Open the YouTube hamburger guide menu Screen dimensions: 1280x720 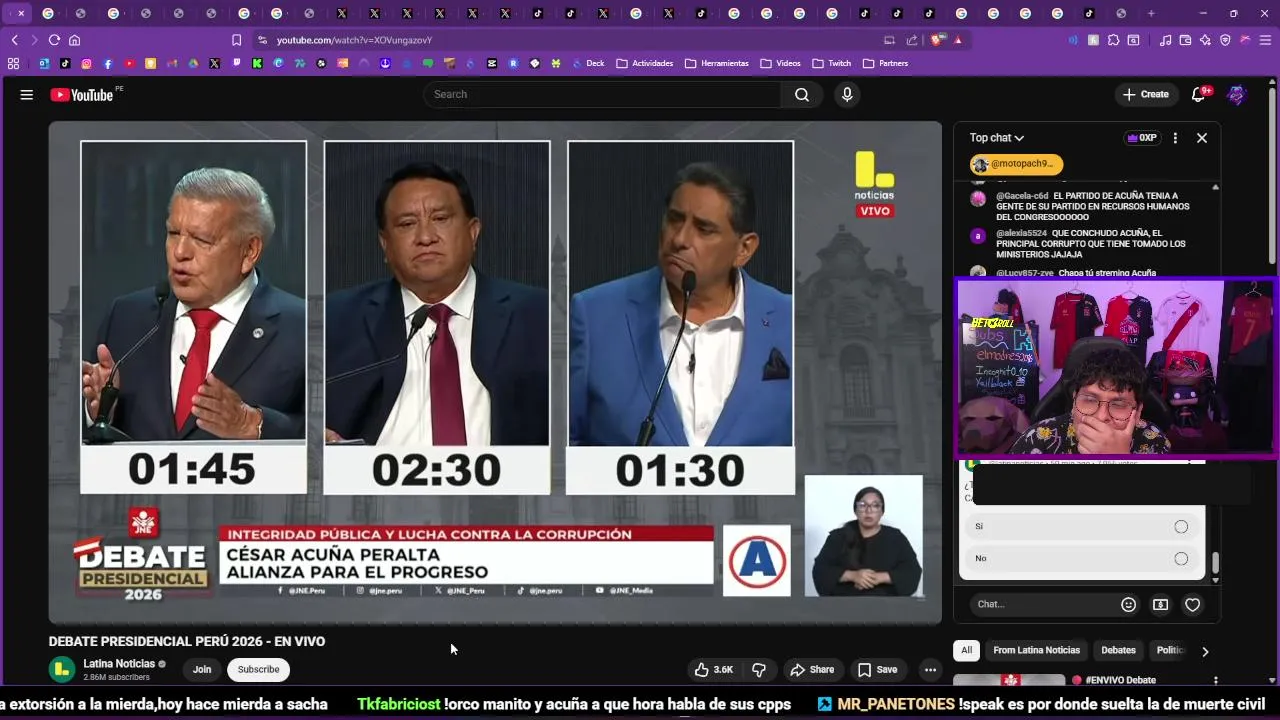click(27, 94)
